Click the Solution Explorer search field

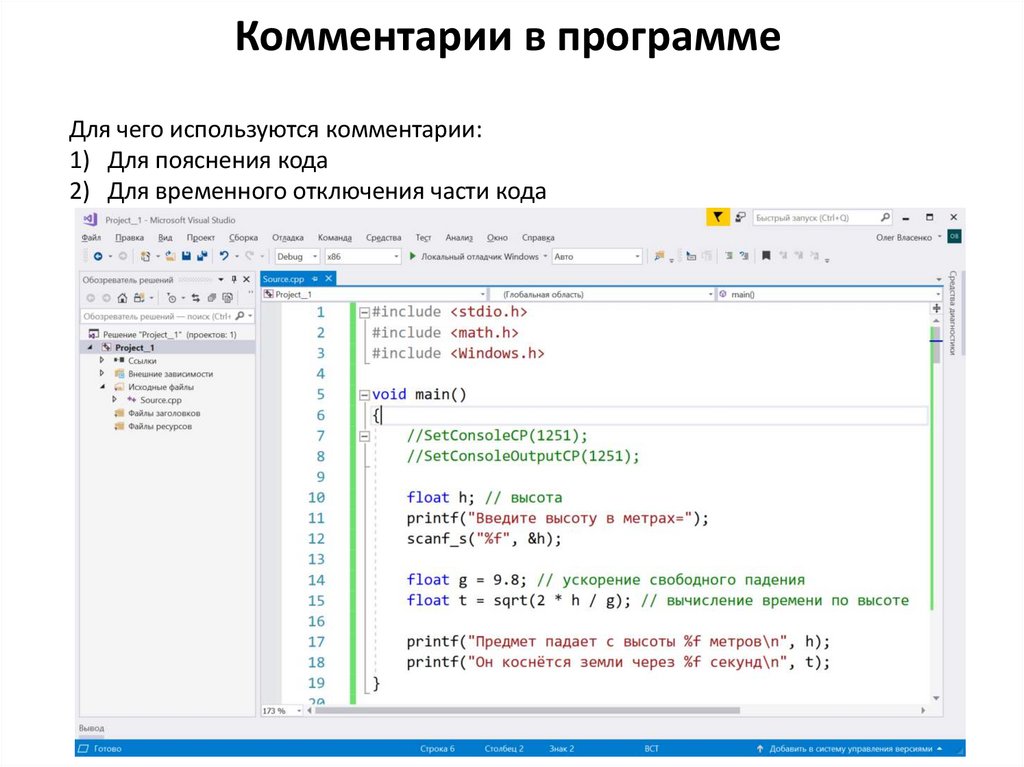pos(167,316)
